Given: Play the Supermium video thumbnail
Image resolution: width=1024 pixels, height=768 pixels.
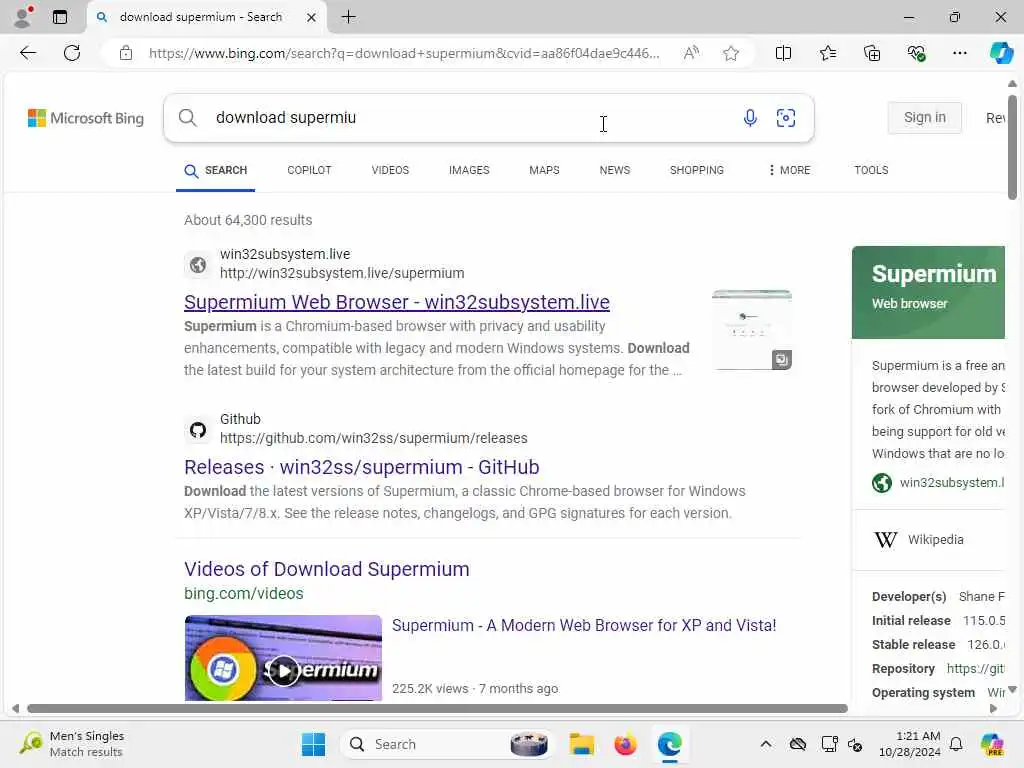Looking at the screenshot, I should [283, 658].
